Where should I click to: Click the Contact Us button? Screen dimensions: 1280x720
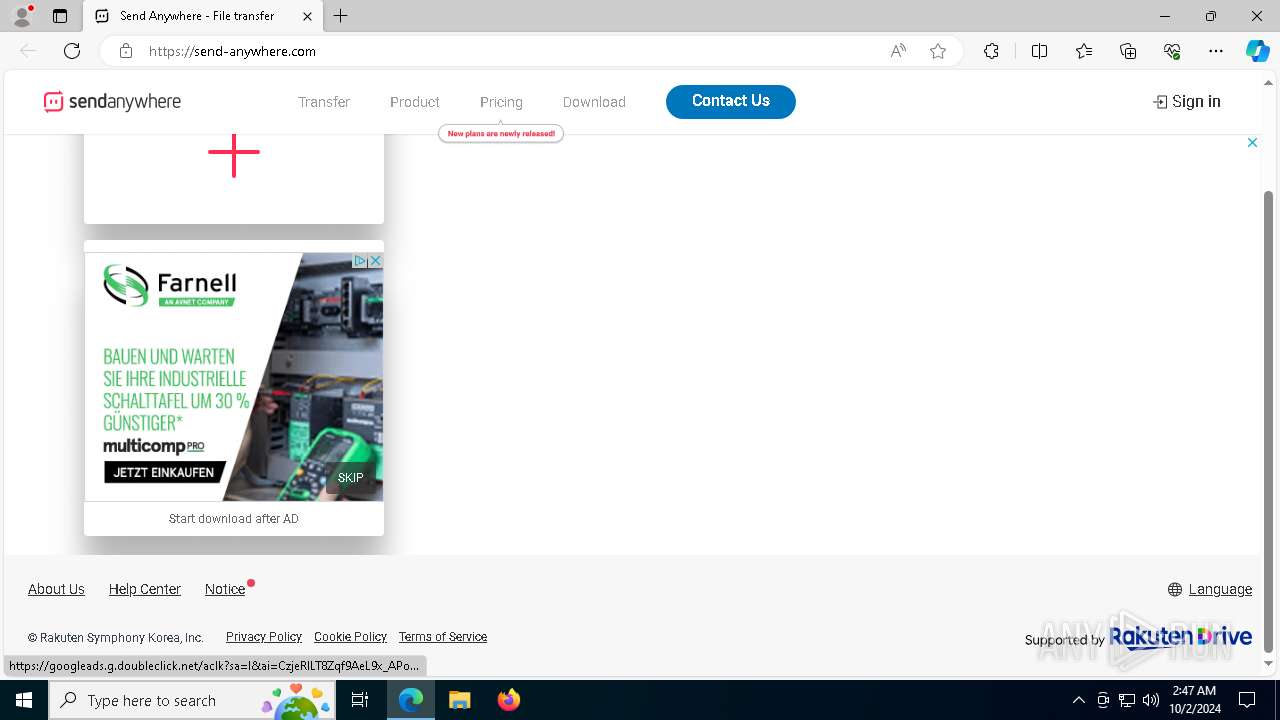coord(731,101)
